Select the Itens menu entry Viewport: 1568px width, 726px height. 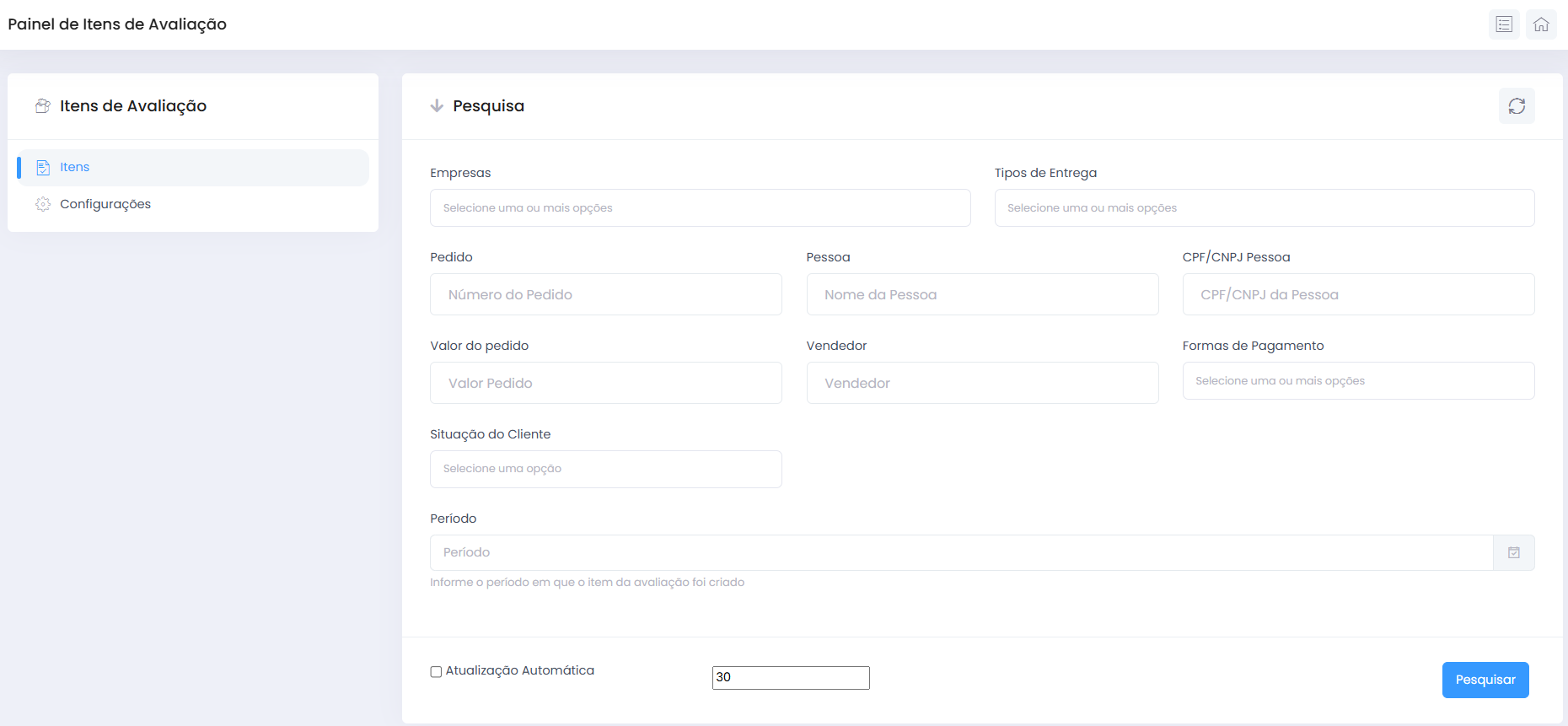[75, 168]
